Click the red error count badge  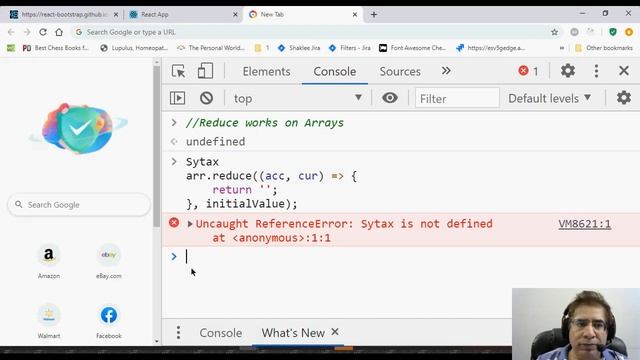coord(529,71)
